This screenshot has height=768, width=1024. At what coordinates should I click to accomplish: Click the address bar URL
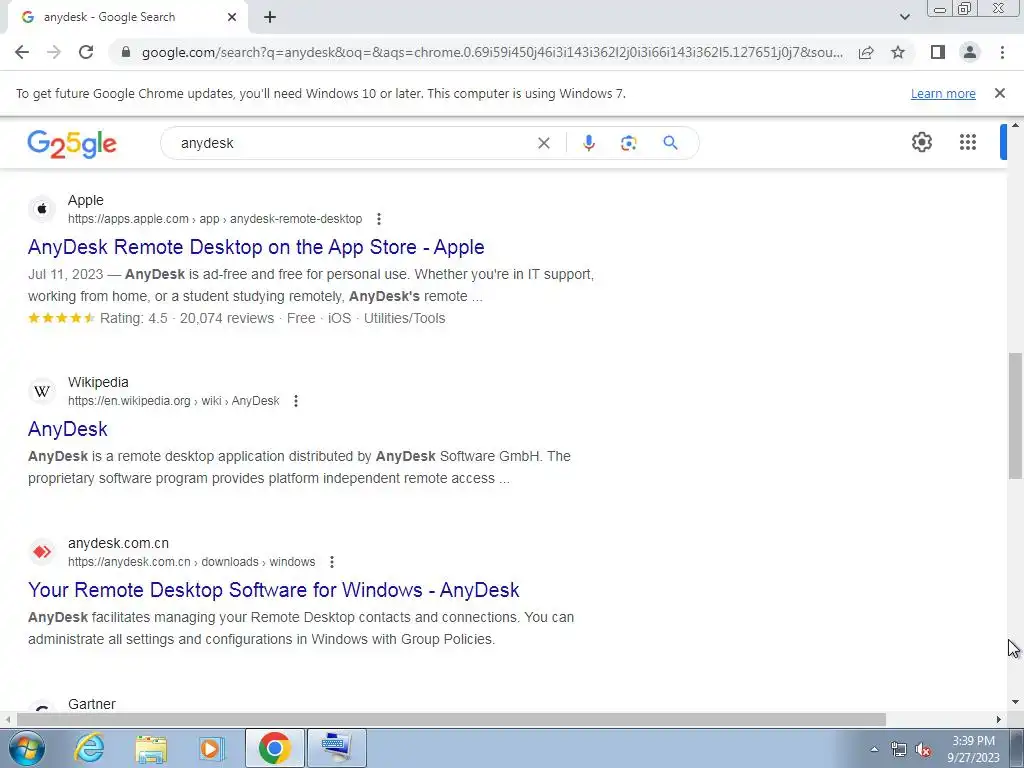click(x=492, y=52)
